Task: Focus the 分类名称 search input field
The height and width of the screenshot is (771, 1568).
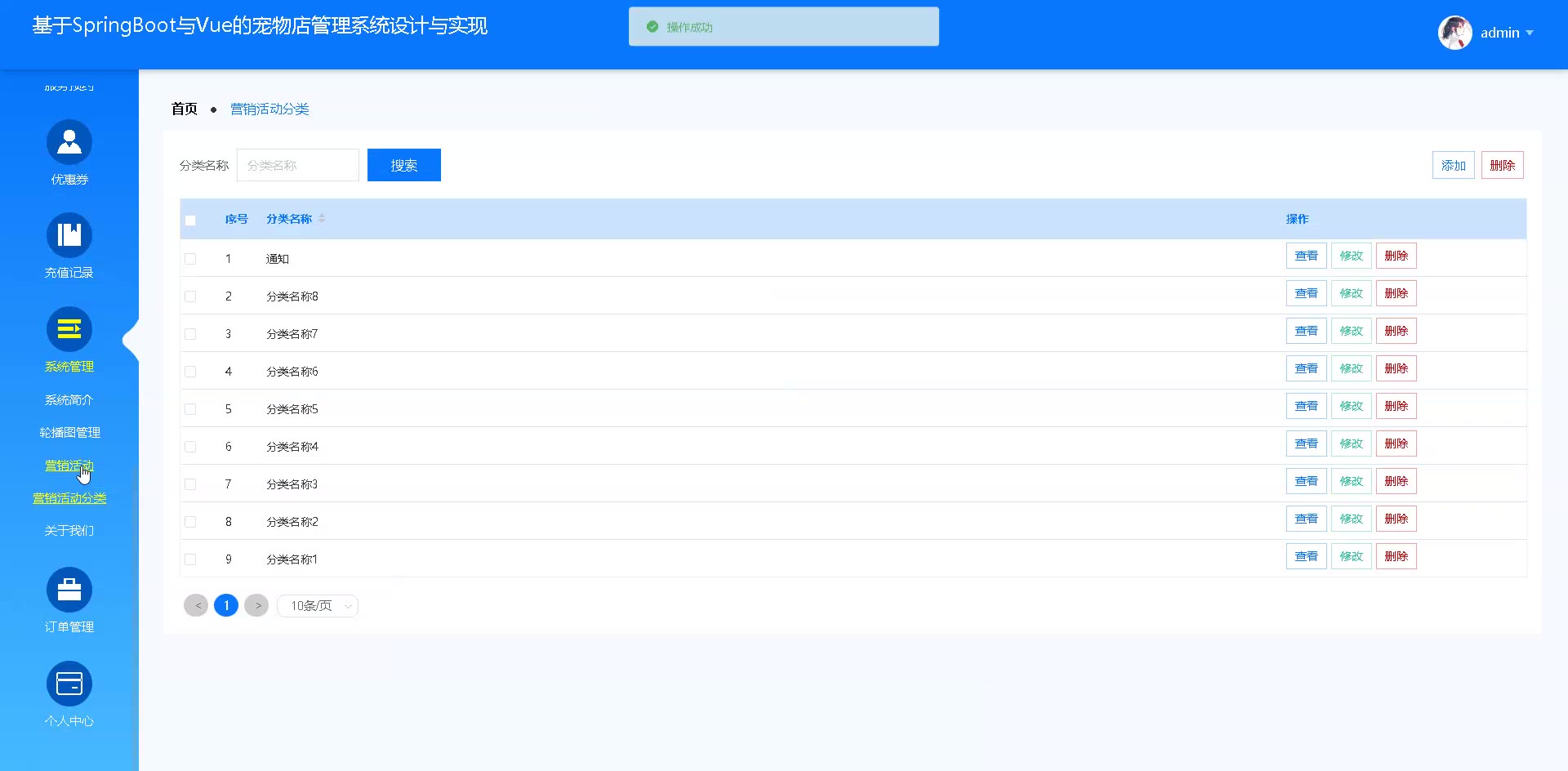Action: click(298, 165)
